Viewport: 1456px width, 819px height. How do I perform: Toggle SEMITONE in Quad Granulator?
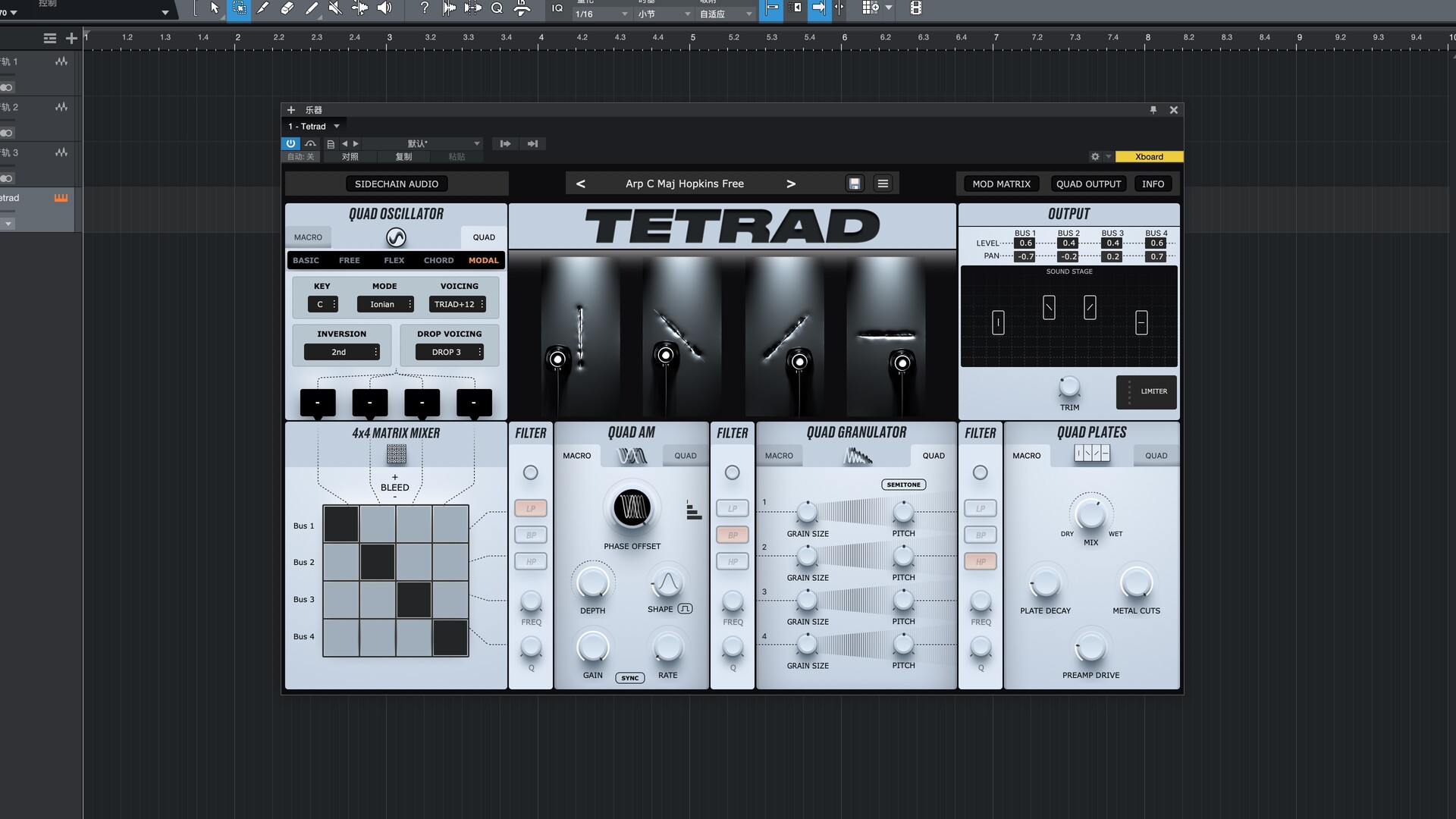[904, 485]
